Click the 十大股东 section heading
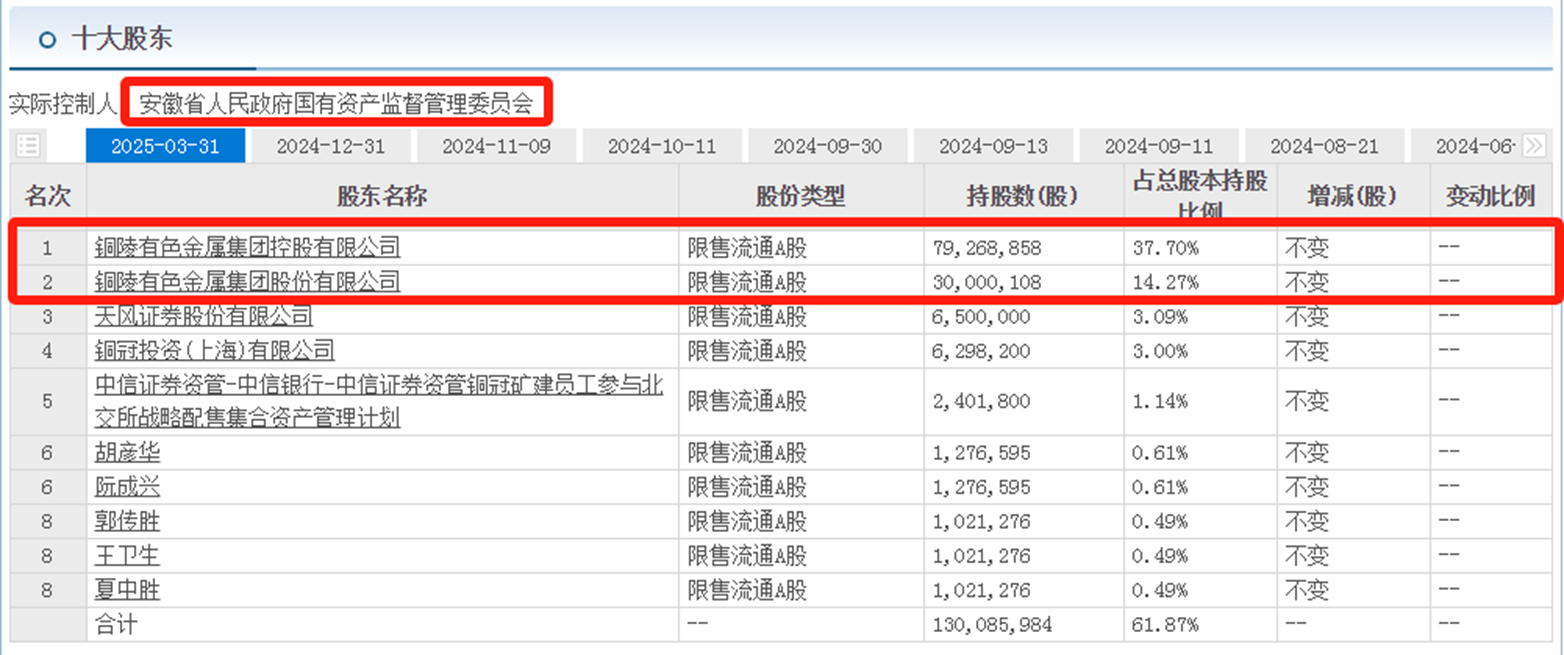Image resolution: width=1564 pixels, height=655 pixels. (122, 39)
